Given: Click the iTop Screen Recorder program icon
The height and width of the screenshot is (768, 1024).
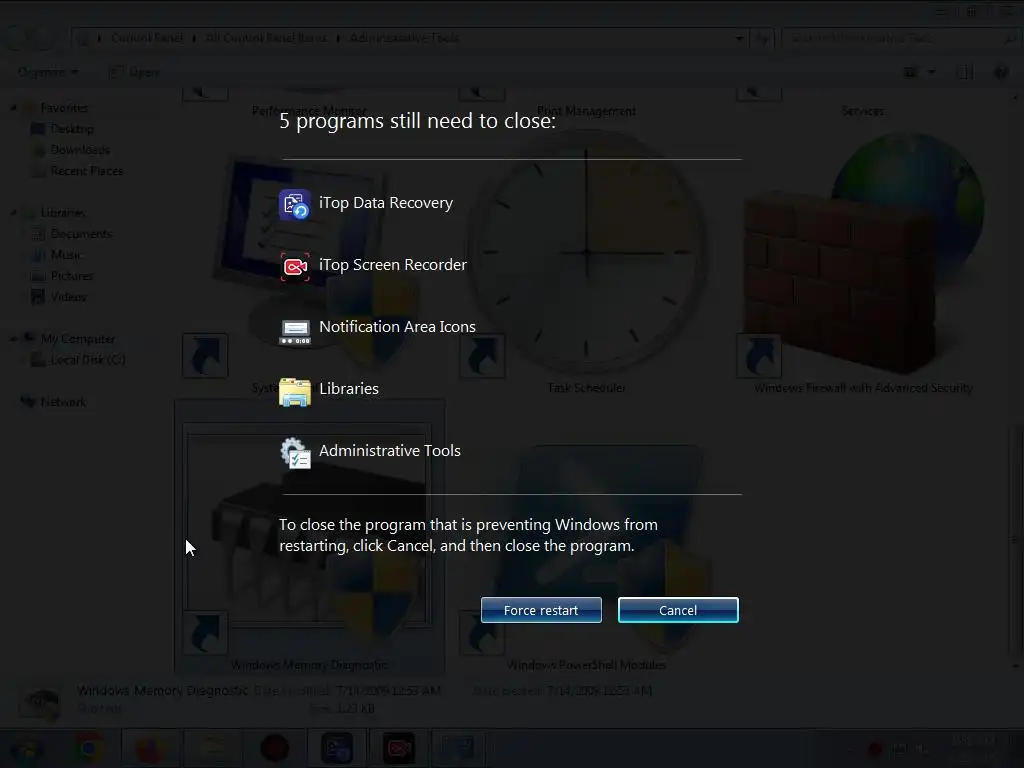Looking at the screenshot, I should point(295,266).
